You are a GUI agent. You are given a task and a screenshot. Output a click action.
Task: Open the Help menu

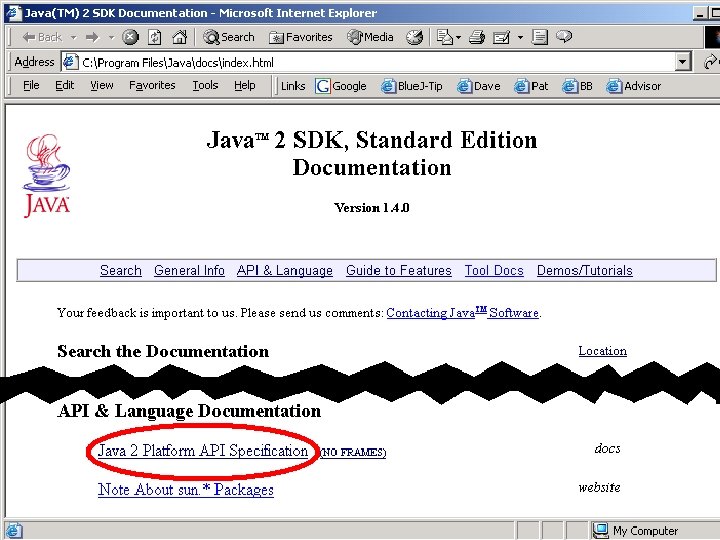coord(244,85)
